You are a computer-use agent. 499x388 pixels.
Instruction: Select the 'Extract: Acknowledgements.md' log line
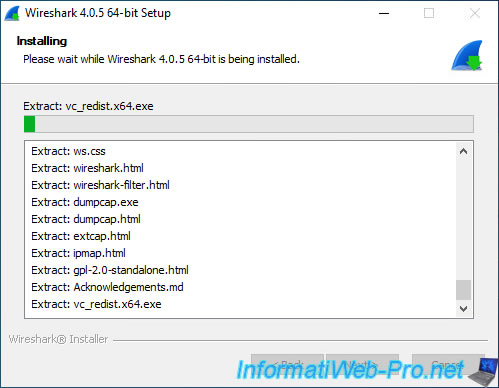tap(107, 287)
